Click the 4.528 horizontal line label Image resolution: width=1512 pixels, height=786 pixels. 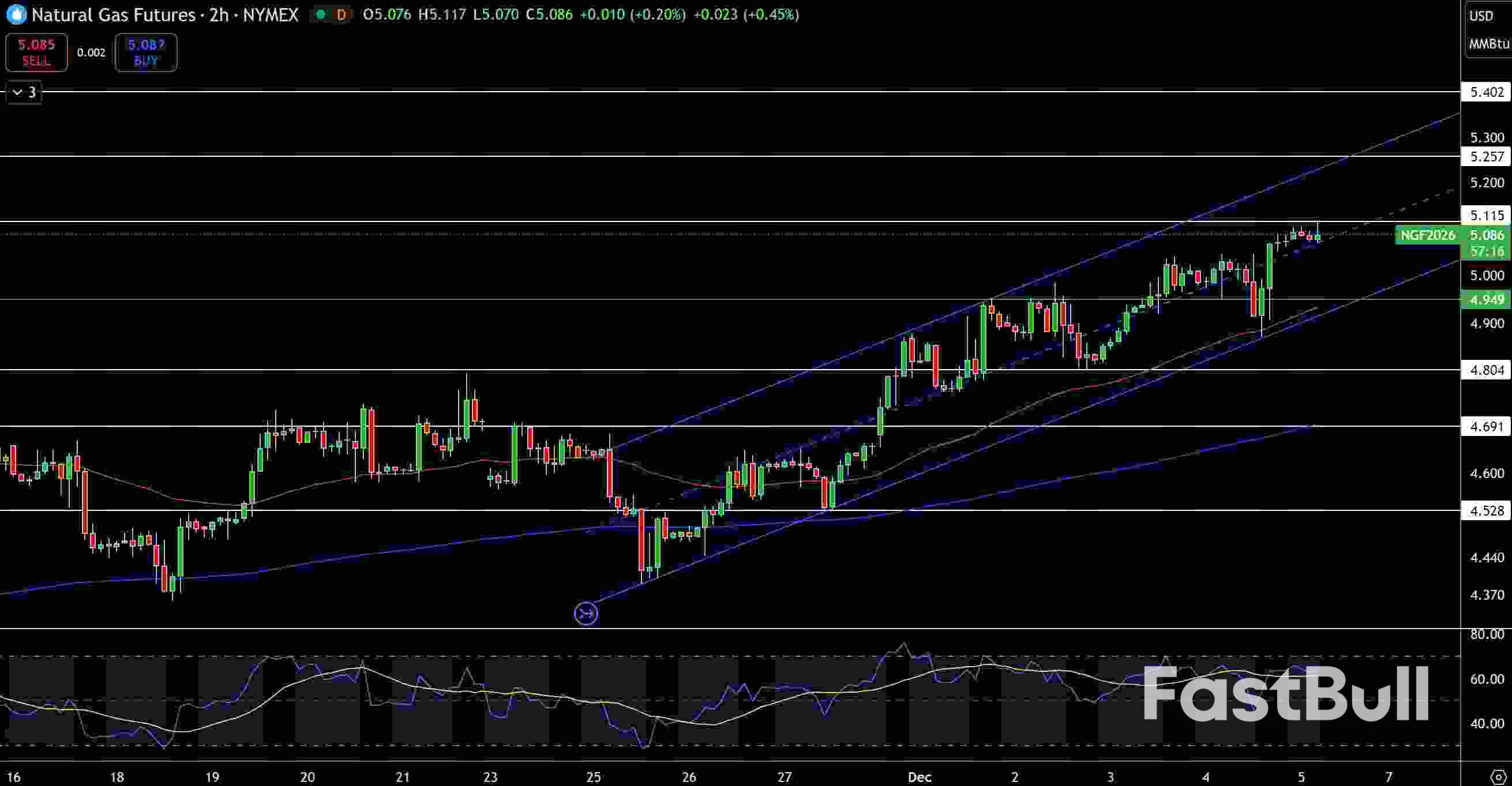click(x=1486, y=511)
